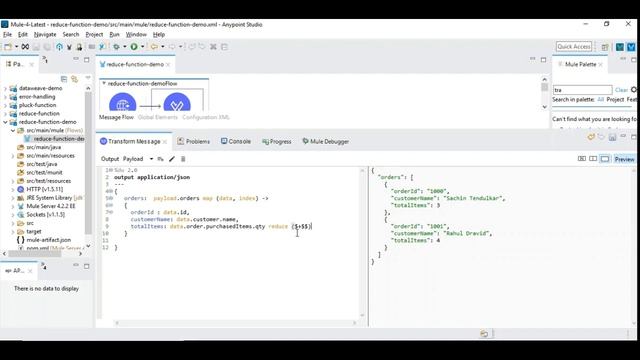Close the reduce-function-demo editor tab
The image size is (640, 360).
click(168, 64)
